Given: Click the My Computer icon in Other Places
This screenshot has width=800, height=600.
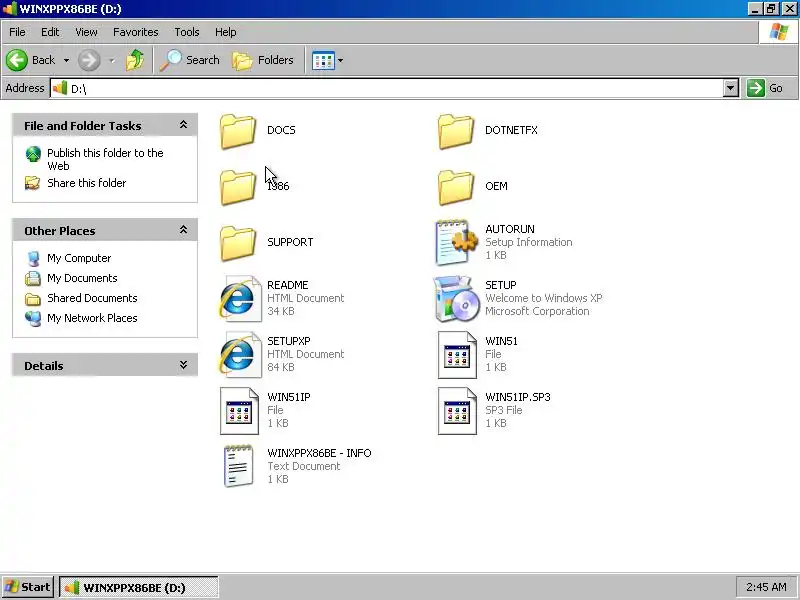Looking at the screenshot, I should click(x=33, y=259).
